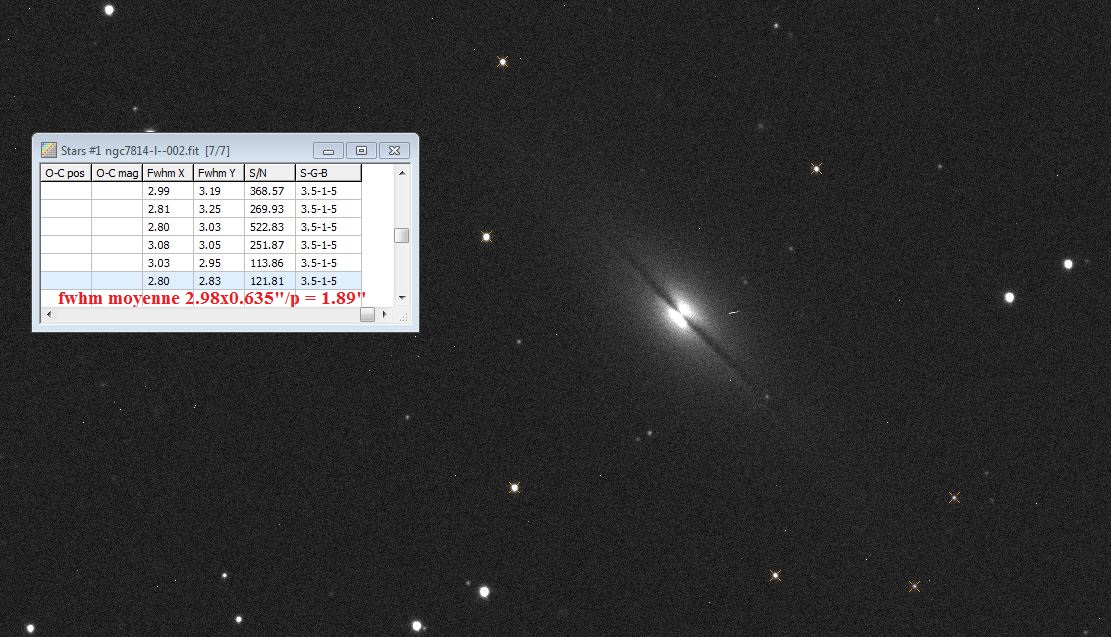Viewport: 1111px width, 637px height.
Task: Click the window resize grip corner
Action: (x=403, y=317)
